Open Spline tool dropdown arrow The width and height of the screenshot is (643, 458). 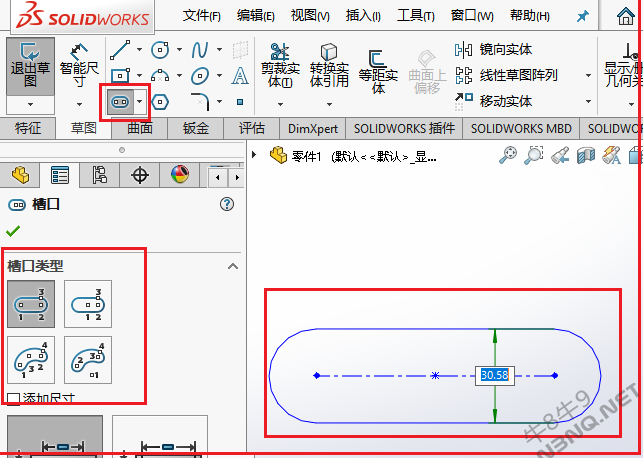pos(219,50)
